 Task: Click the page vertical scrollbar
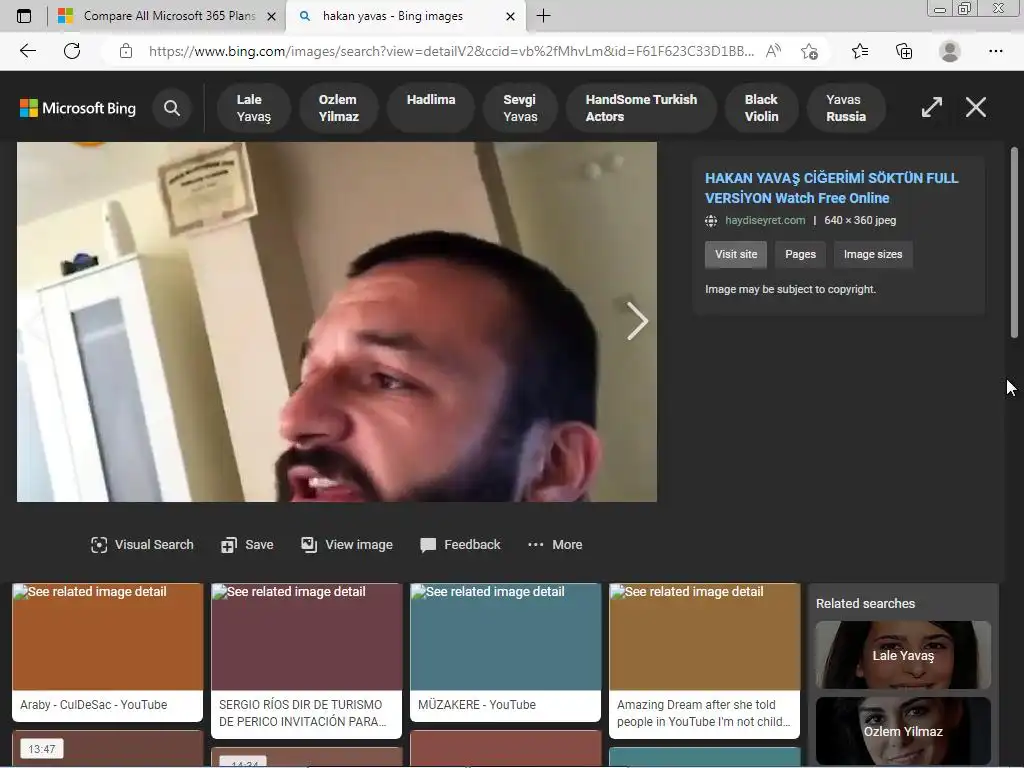click(x=1014, y=243)
